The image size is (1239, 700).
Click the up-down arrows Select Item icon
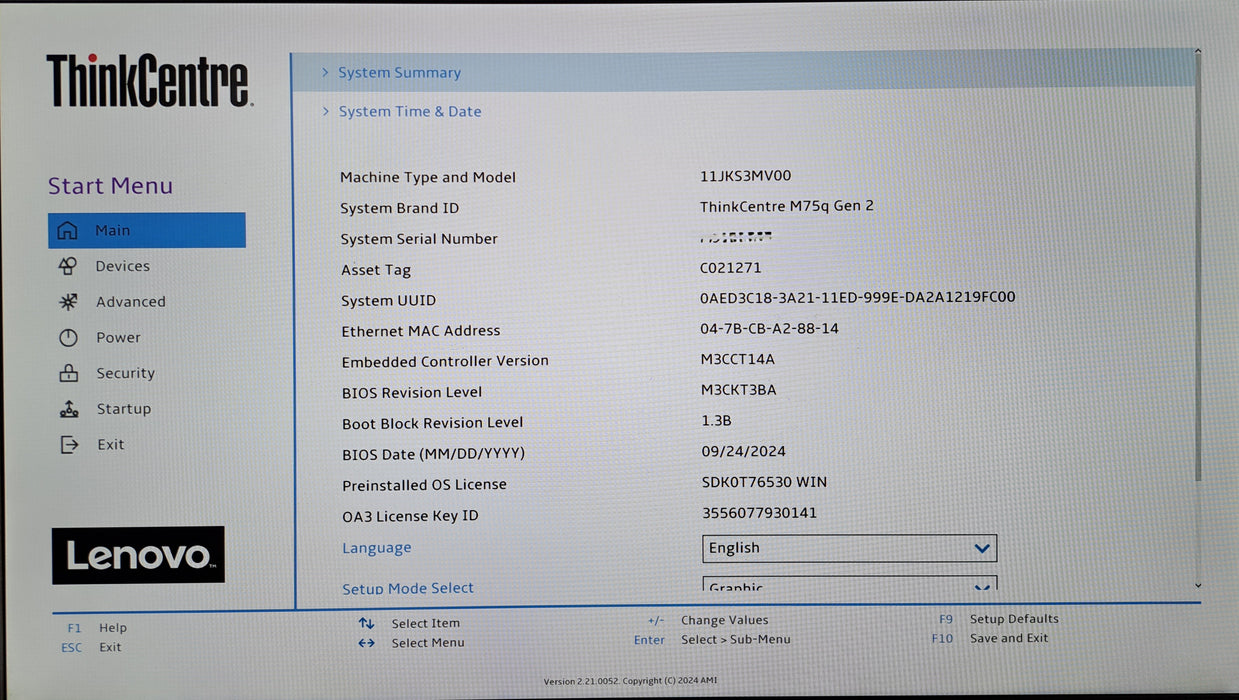click(366, 623)
